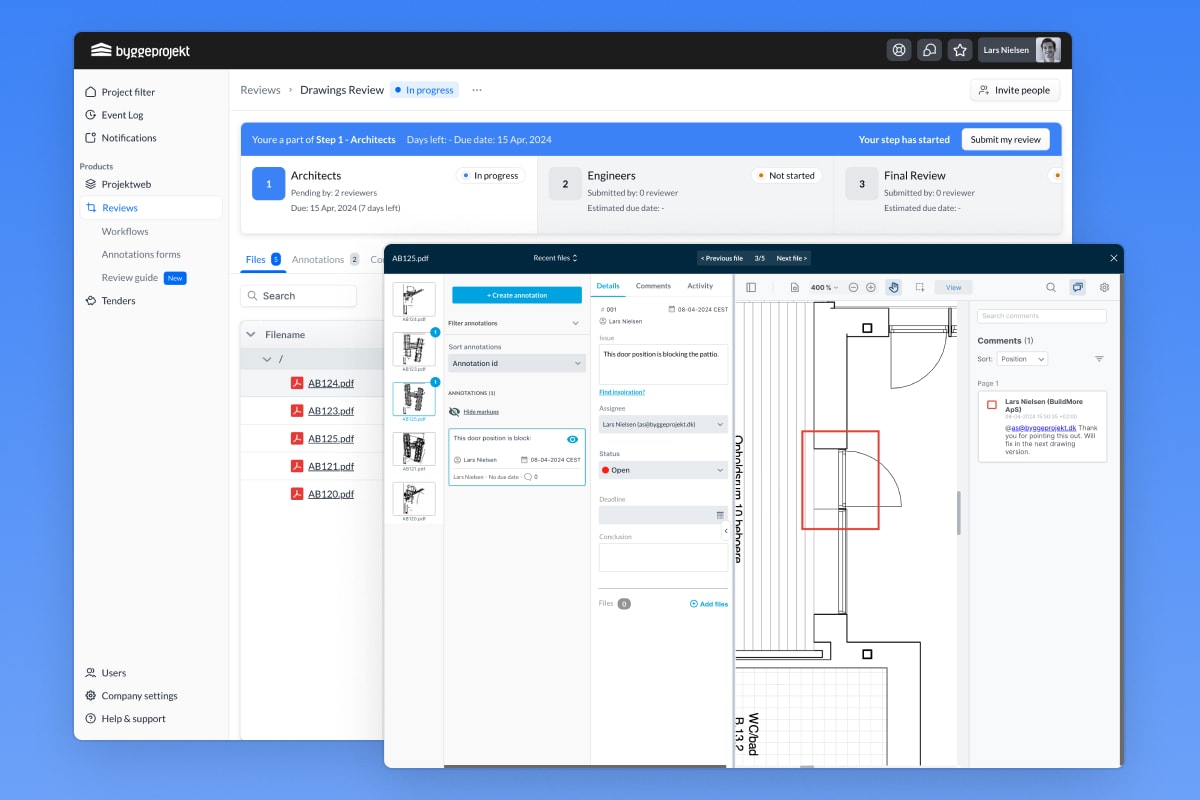
Task: Select the AB121.pdf thumbnail
Action: point(414,449)
